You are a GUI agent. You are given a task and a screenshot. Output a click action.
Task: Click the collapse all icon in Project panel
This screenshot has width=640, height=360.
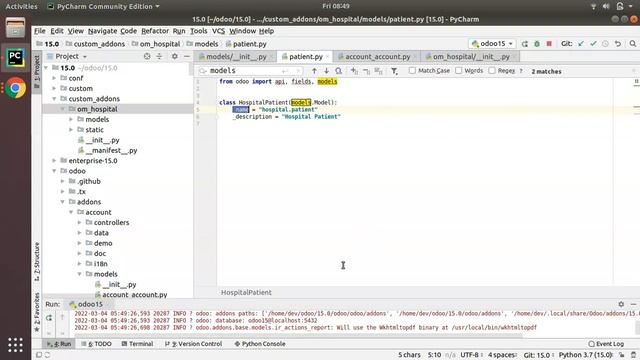click(159, 56)
